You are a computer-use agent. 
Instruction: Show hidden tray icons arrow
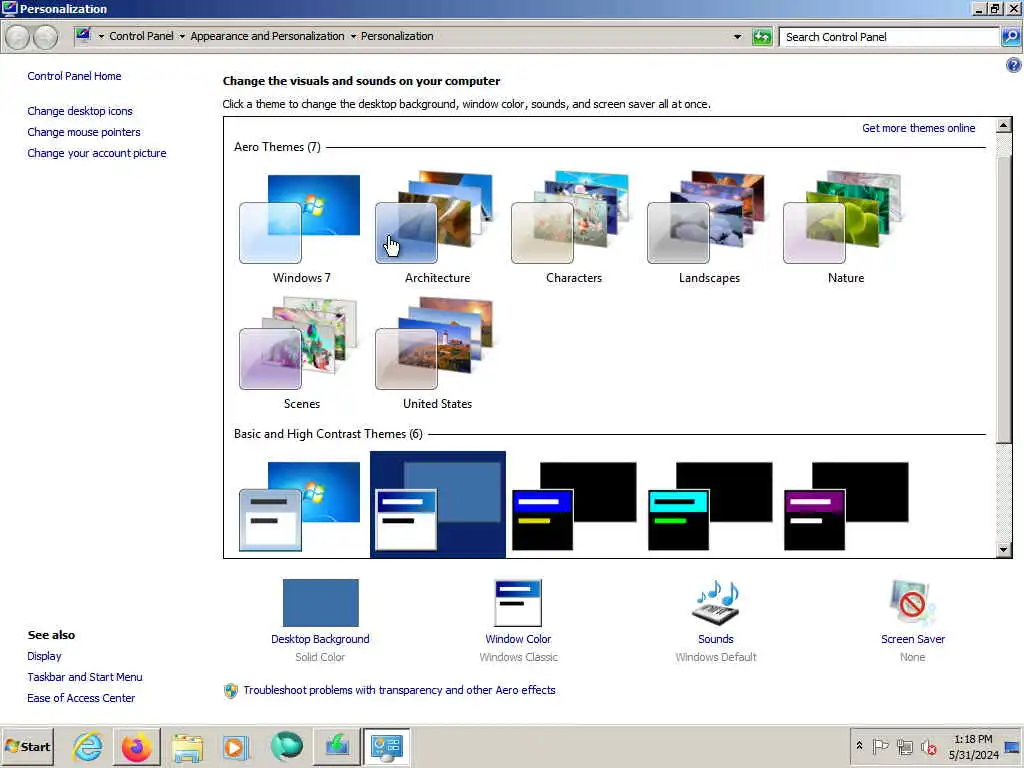tap(859, 746)
